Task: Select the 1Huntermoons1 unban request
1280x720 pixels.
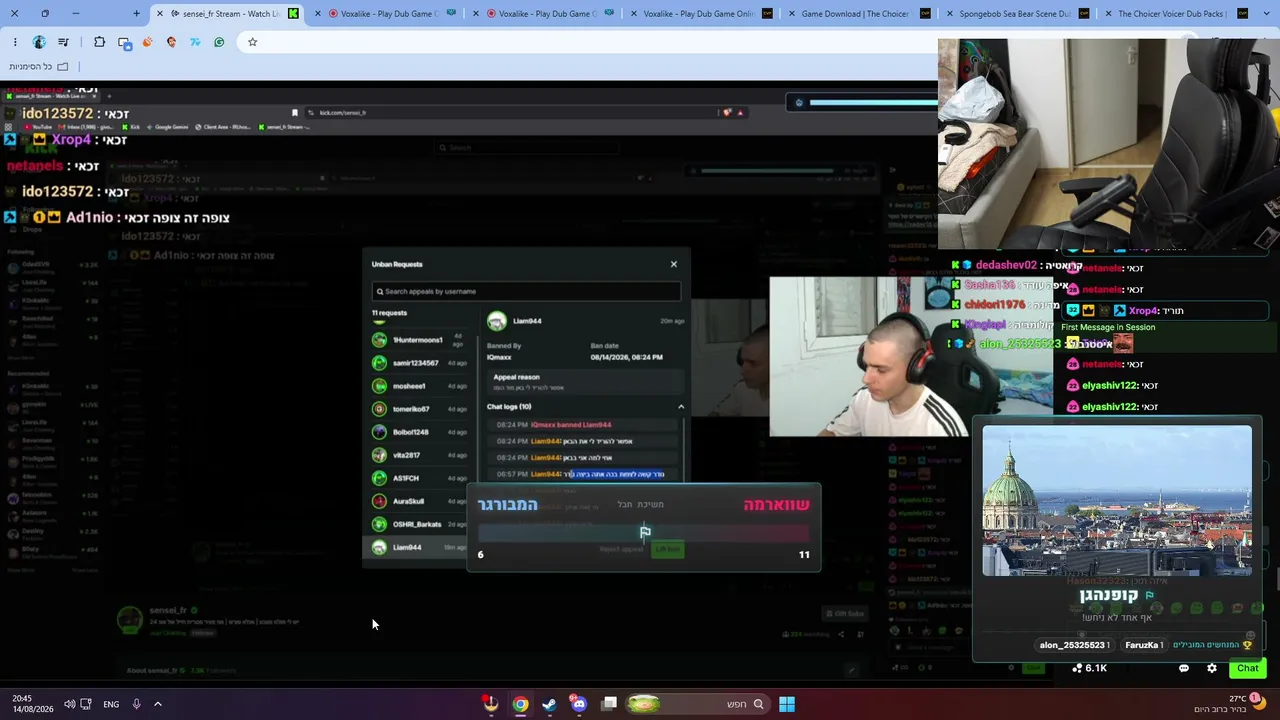Action: 419,340
